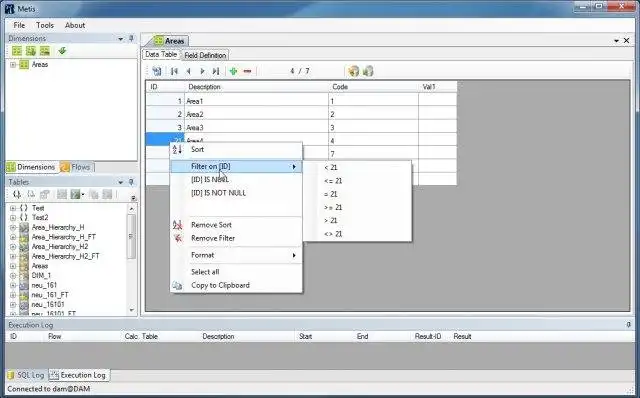The image size is (640, 398).
Task: Go to first record in Data Table
Action: [x=174, y=71]
